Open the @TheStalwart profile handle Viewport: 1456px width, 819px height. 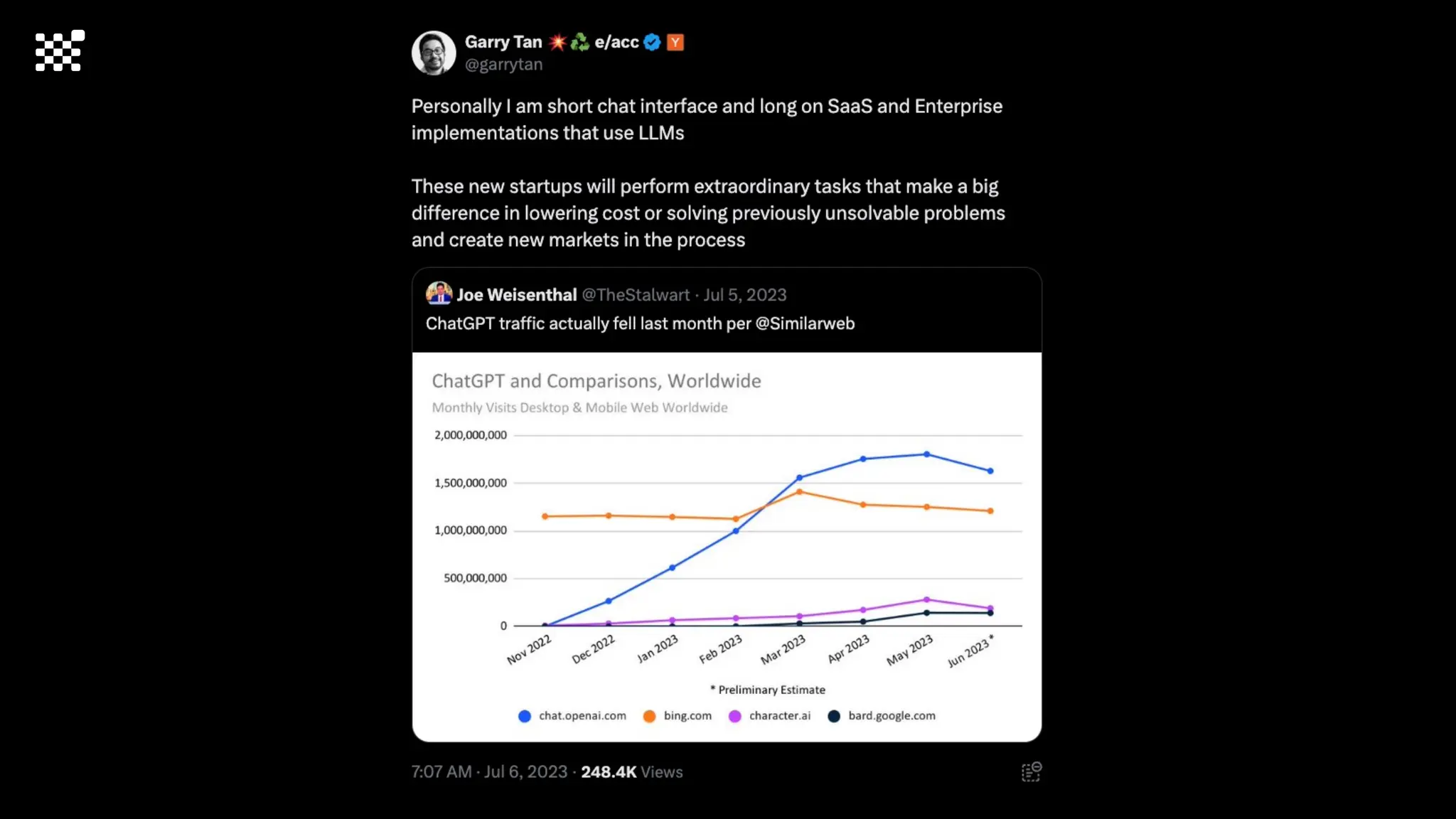click(636, 295)
